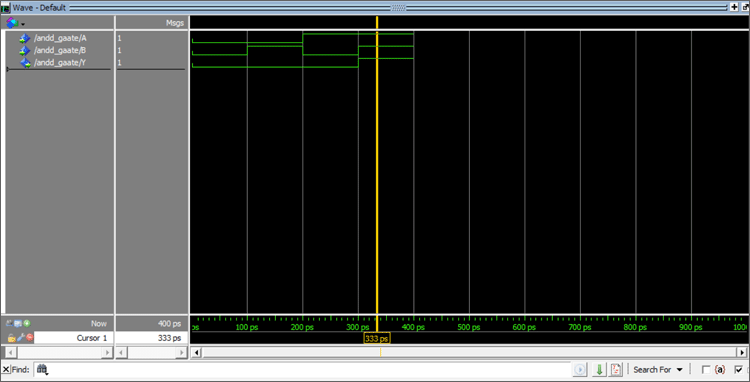The width and height of the screenshot is (750, 382).
Task: Toggle the (a) match case checkbox
Action: [706, 370]
